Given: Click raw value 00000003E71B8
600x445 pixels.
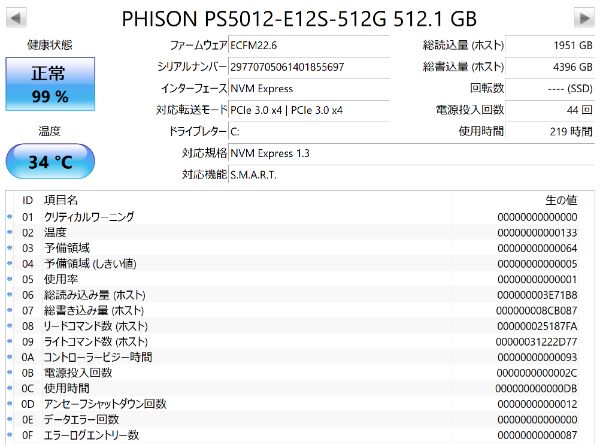Looking at the screenshot, I should 537,295.
